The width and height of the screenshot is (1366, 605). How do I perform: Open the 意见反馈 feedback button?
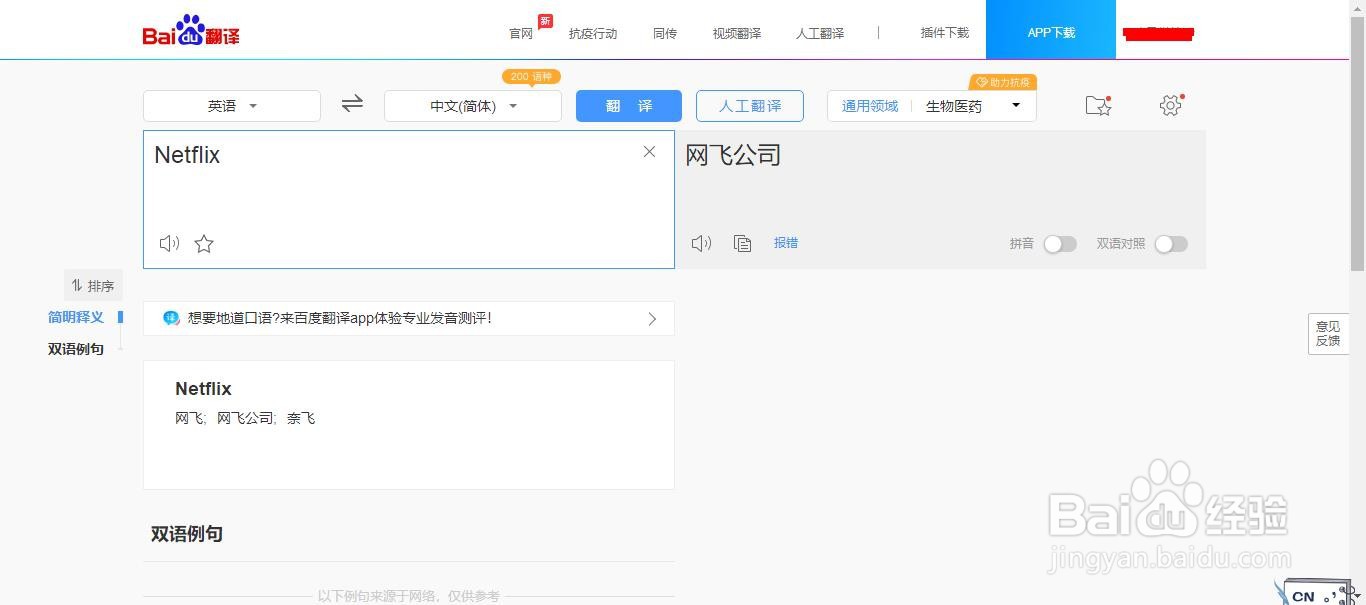coord(1328,333)
